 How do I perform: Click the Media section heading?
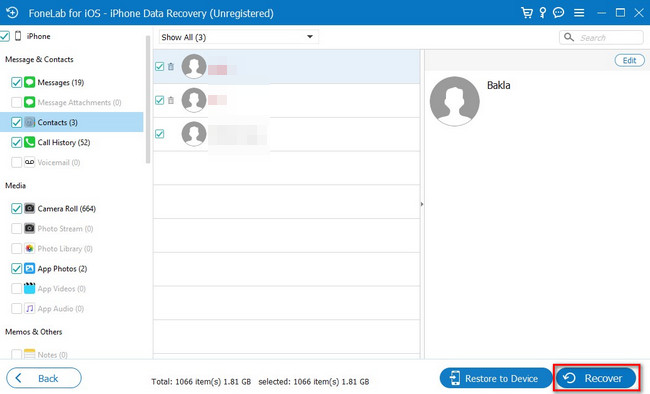click(15, 185)
